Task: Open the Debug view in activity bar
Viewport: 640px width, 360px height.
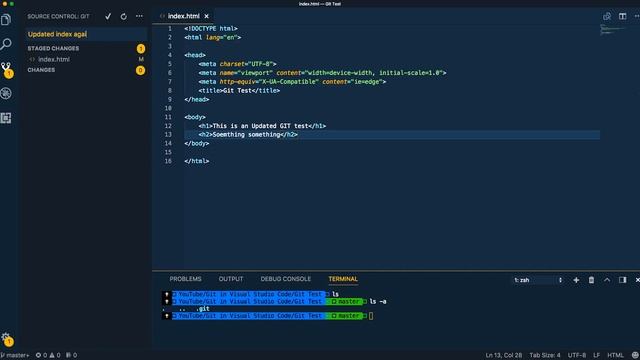Action: point(6,93)
